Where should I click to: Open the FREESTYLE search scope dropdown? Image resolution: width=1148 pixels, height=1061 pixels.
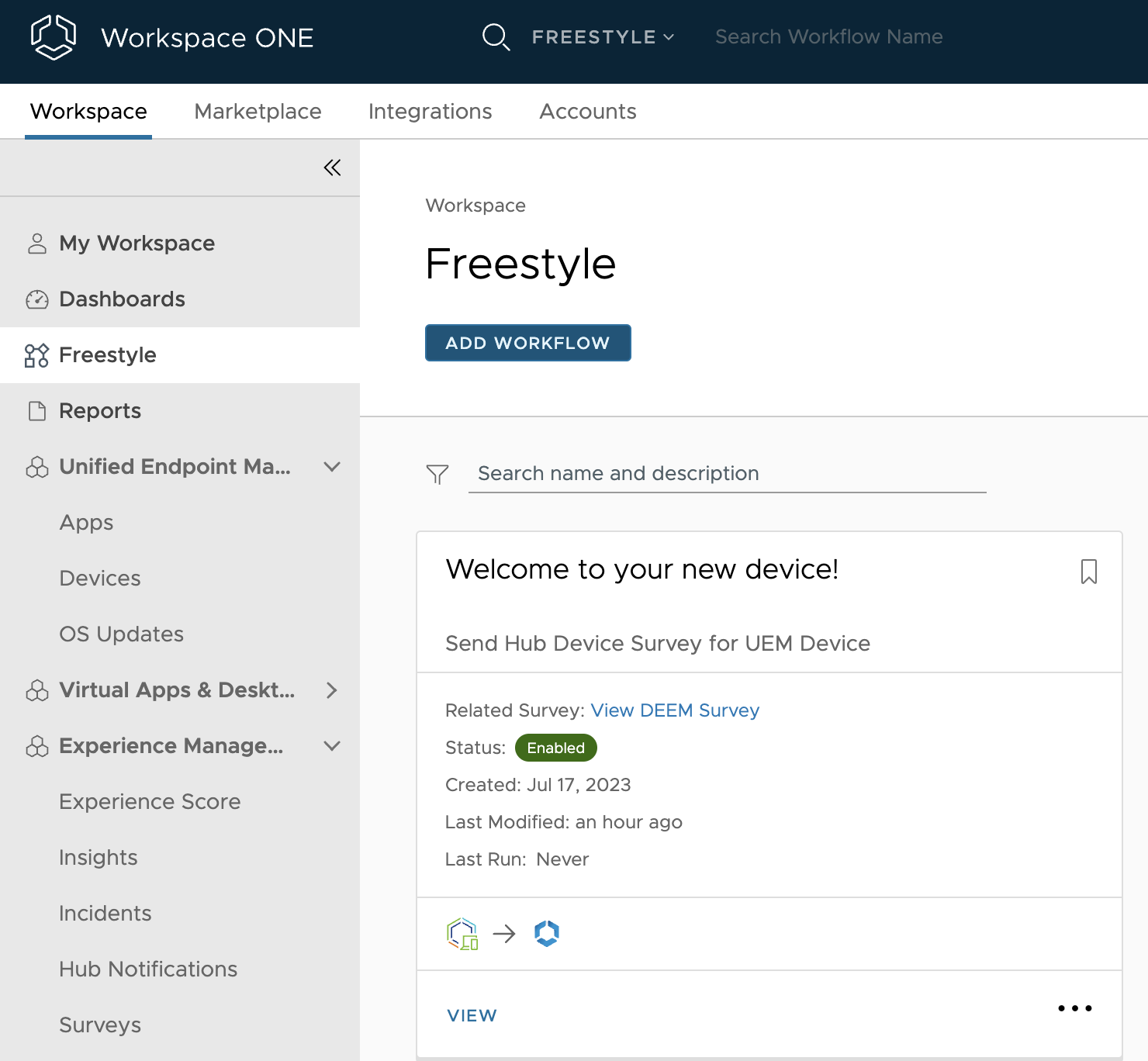pos(603,37)
